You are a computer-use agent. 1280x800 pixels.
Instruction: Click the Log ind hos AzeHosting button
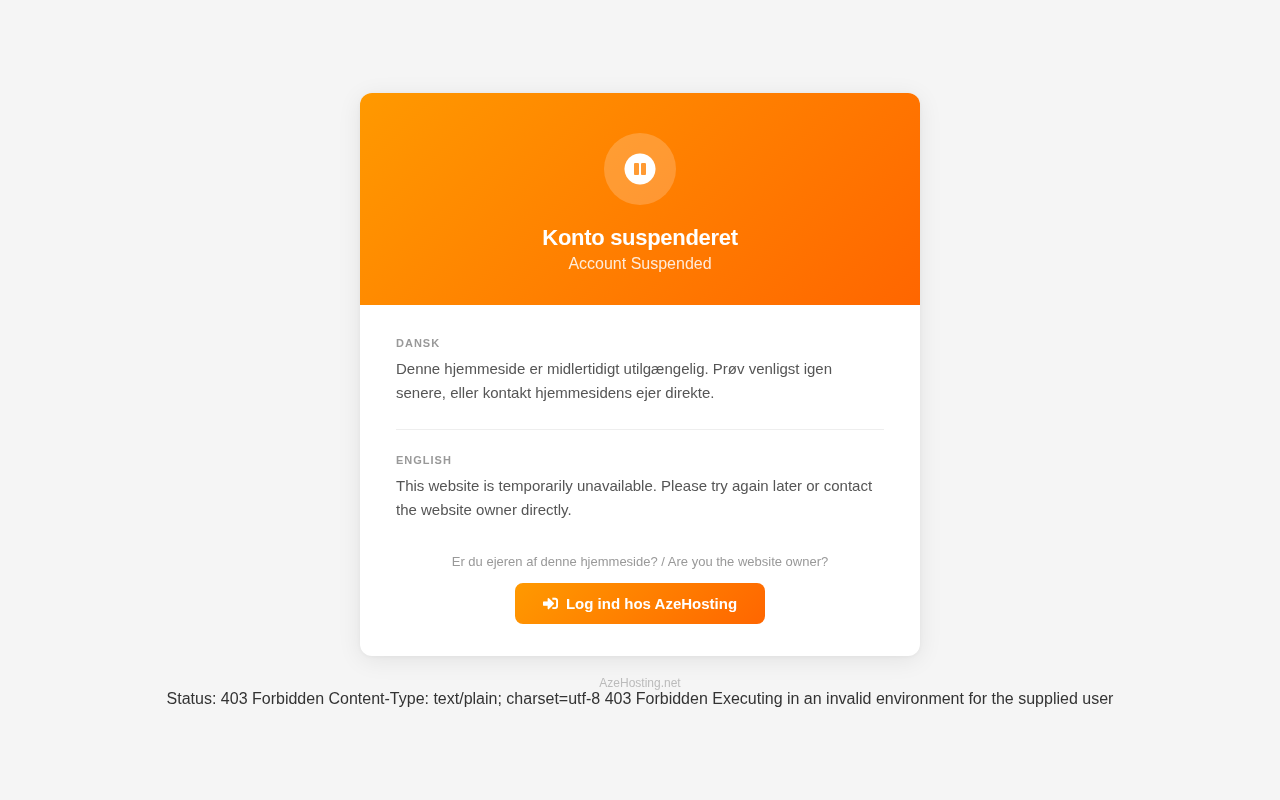point(640,604)
